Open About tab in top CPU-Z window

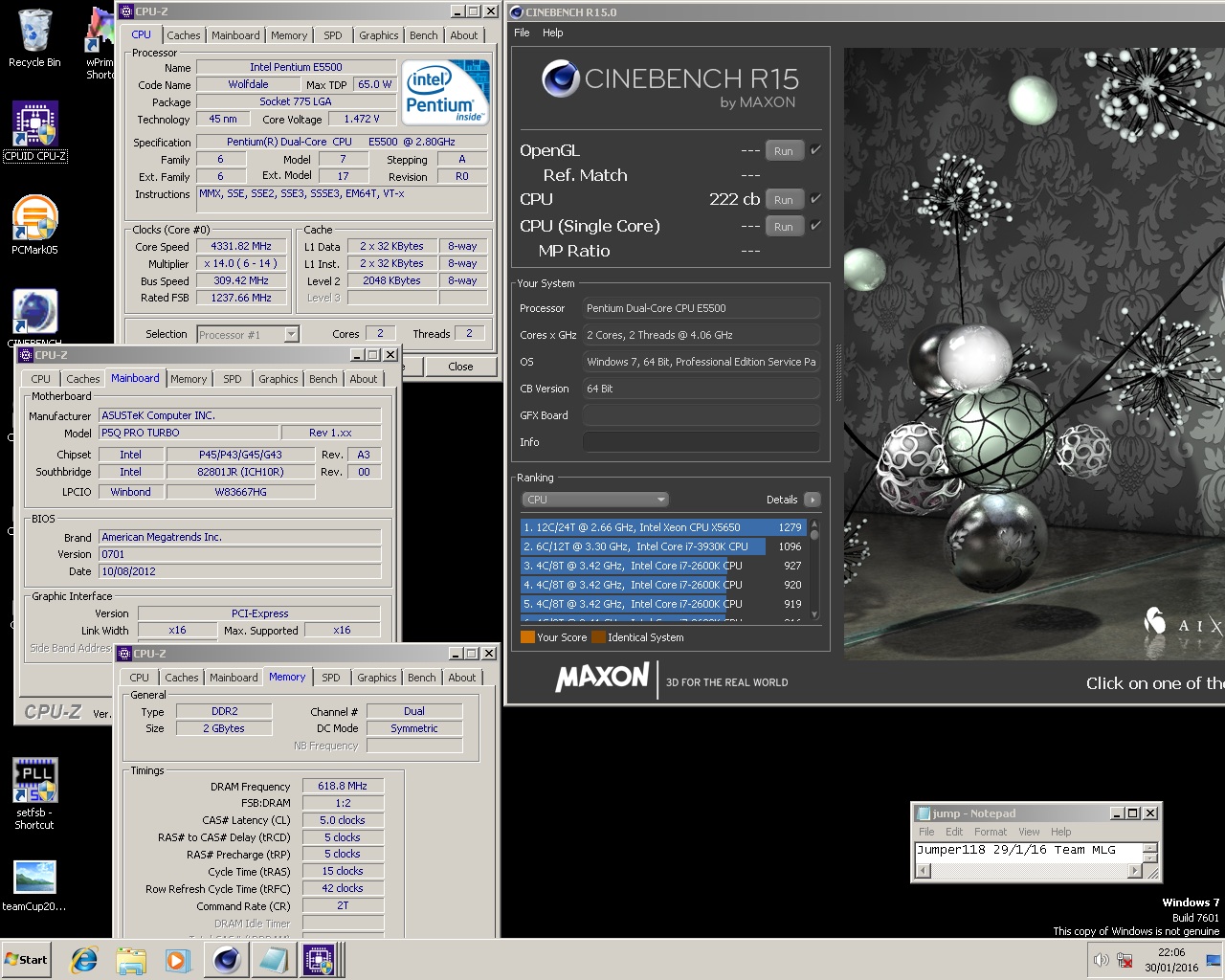coord(464,35)
